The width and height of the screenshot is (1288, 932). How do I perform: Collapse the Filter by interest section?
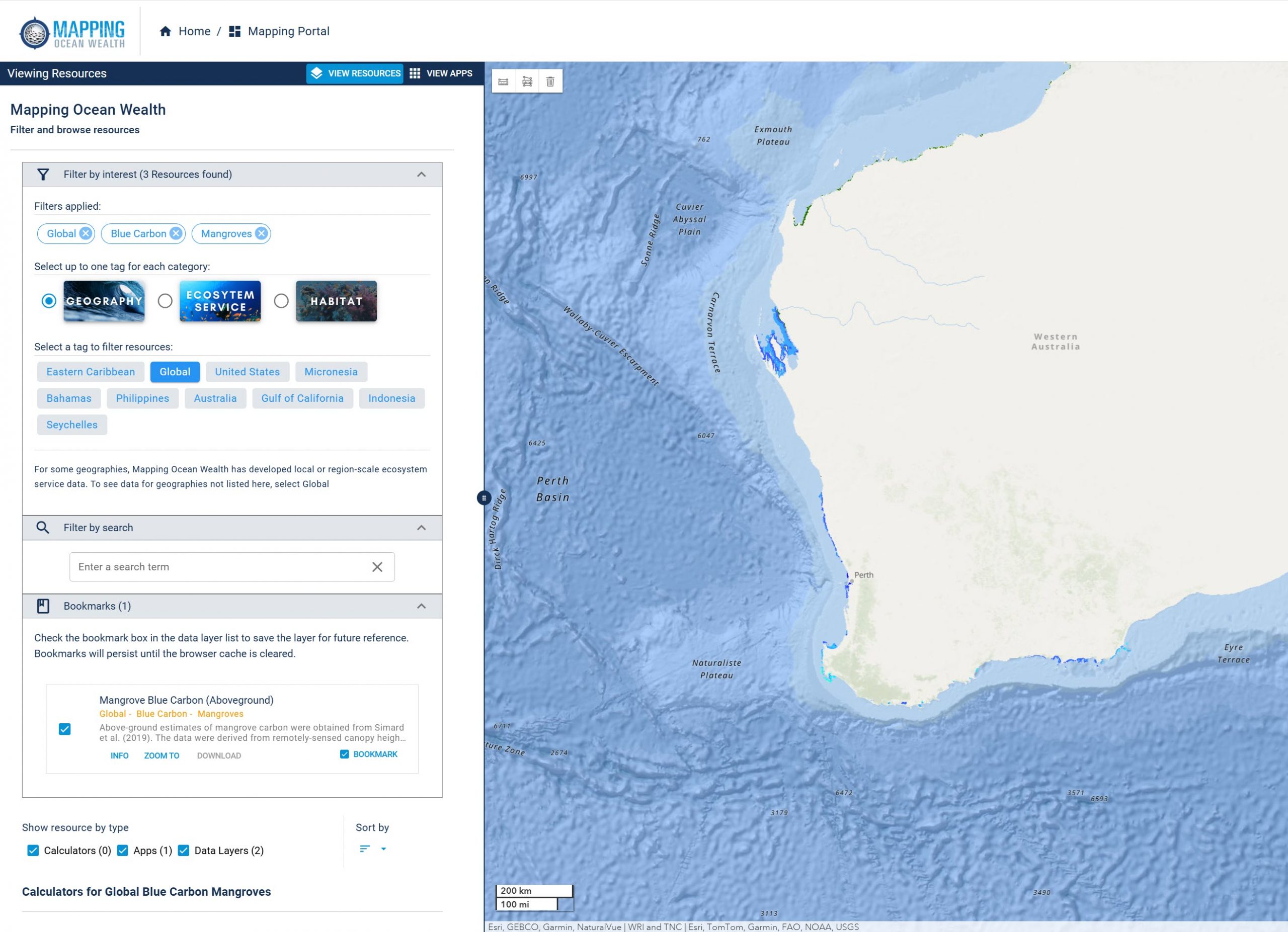pyautogui.click(x=421, y=174)
